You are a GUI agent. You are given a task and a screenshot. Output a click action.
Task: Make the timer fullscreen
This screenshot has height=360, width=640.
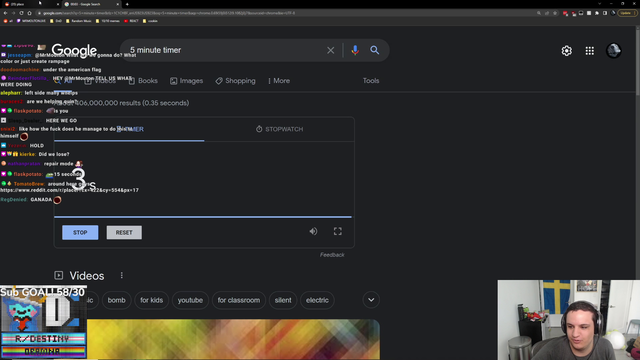pyautogui.click(x=338, y=231)
